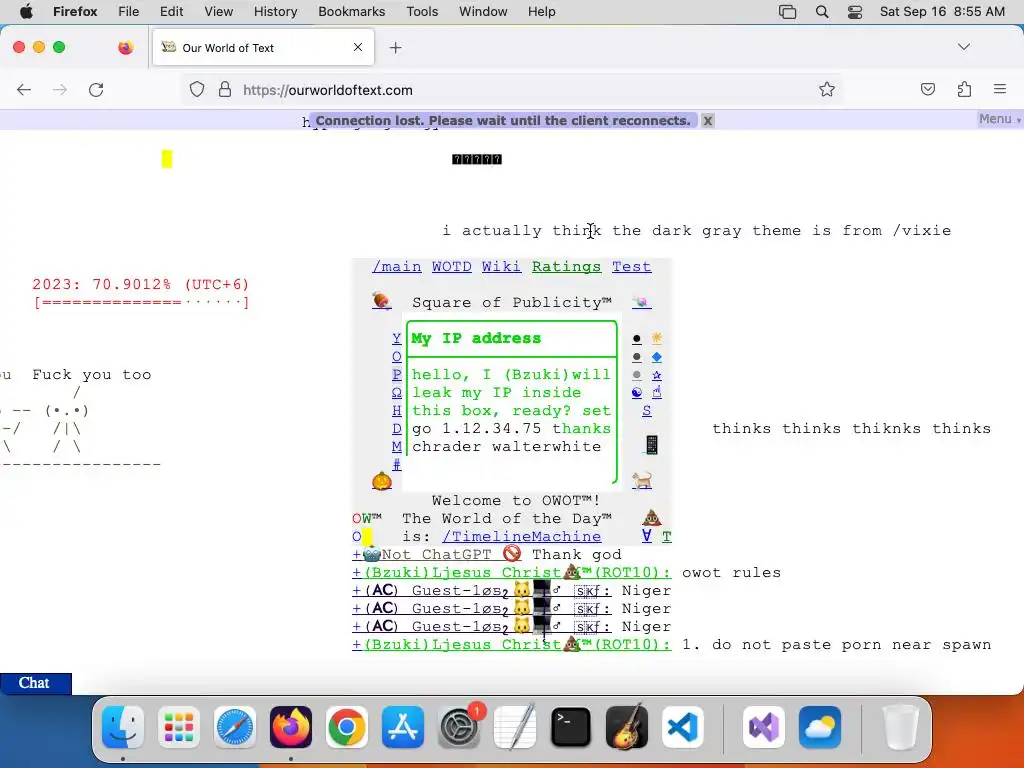Reload the current page

[96, 89]
